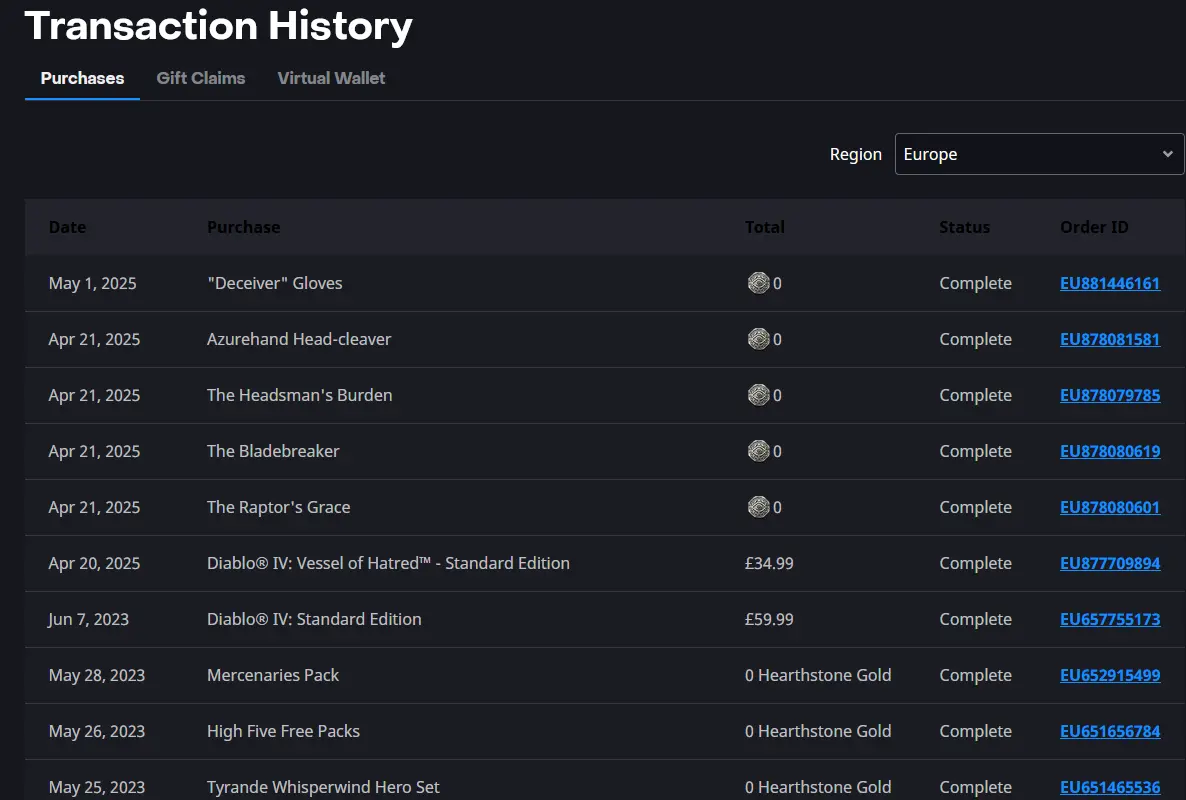View order EU877709894 for Vessel of Hatred
This screenshot has height=800, width=1186.
pos(1110,563)
